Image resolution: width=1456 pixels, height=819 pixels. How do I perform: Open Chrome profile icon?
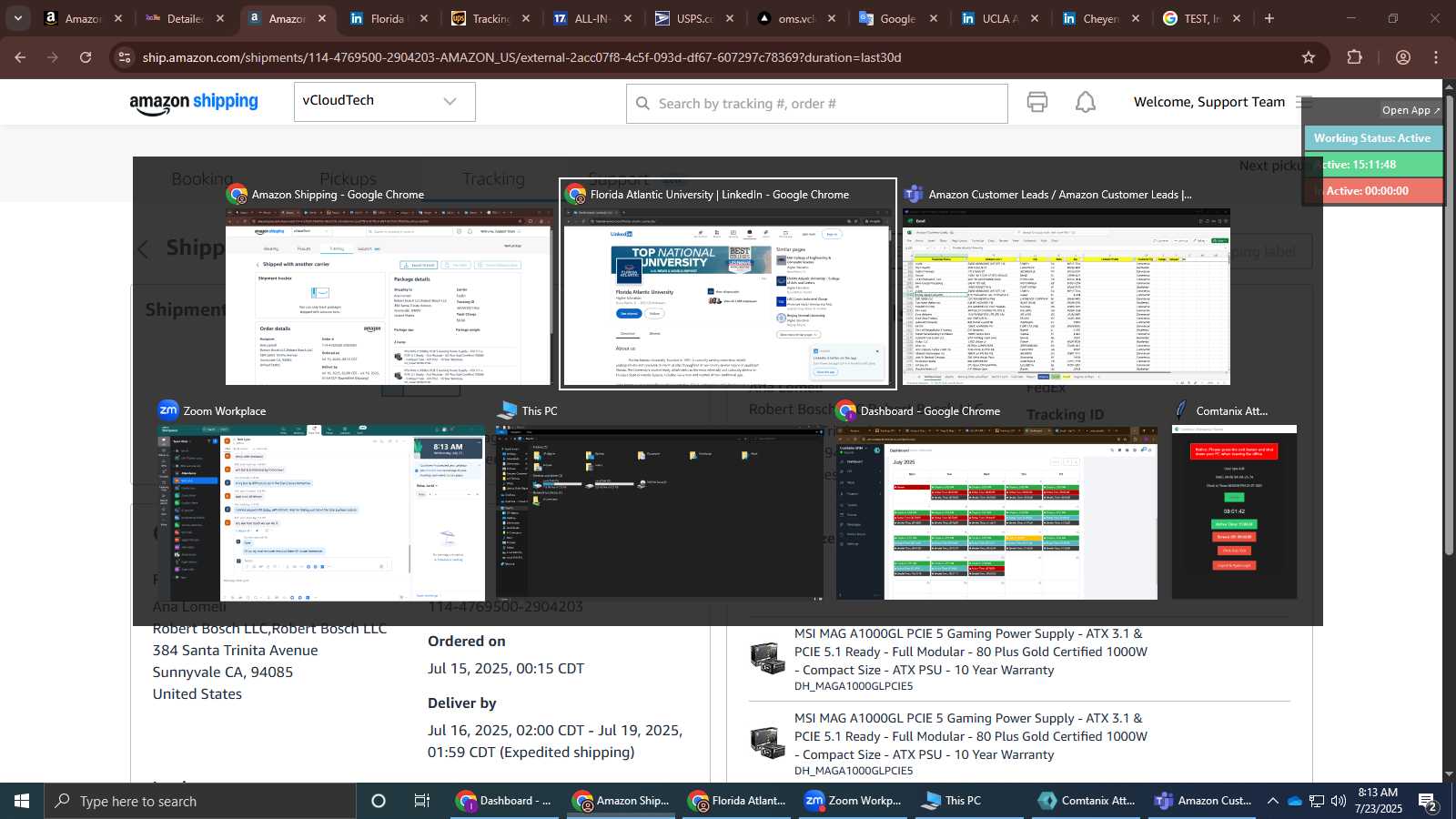tap(1403, 57)
